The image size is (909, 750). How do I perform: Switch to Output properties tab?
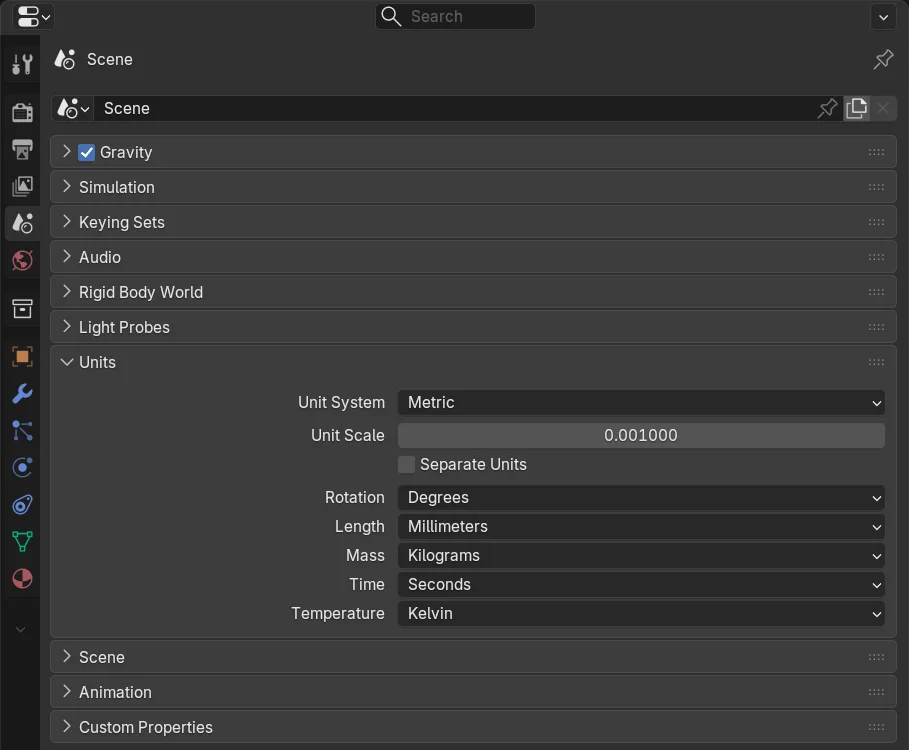point(22,149)
